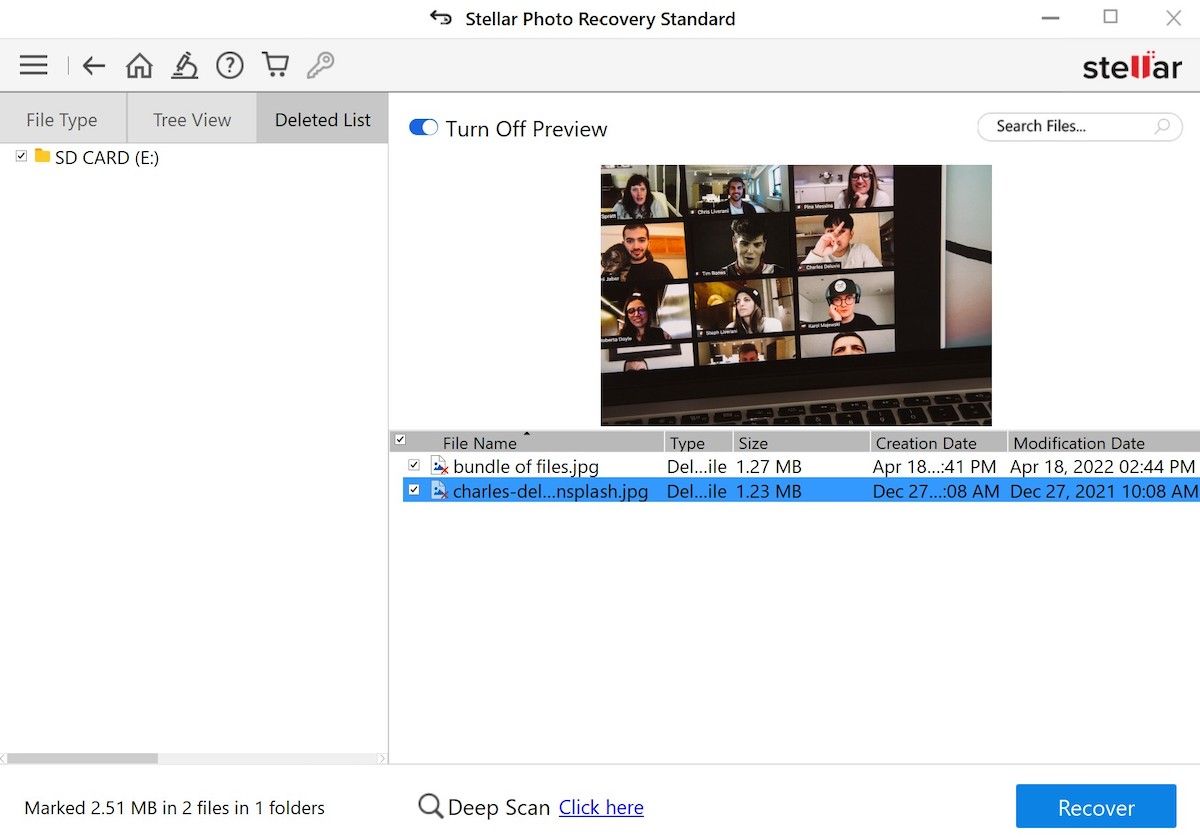Click 'Dec 27, 2021 10:08 AM' modification date

[1104, 491]
